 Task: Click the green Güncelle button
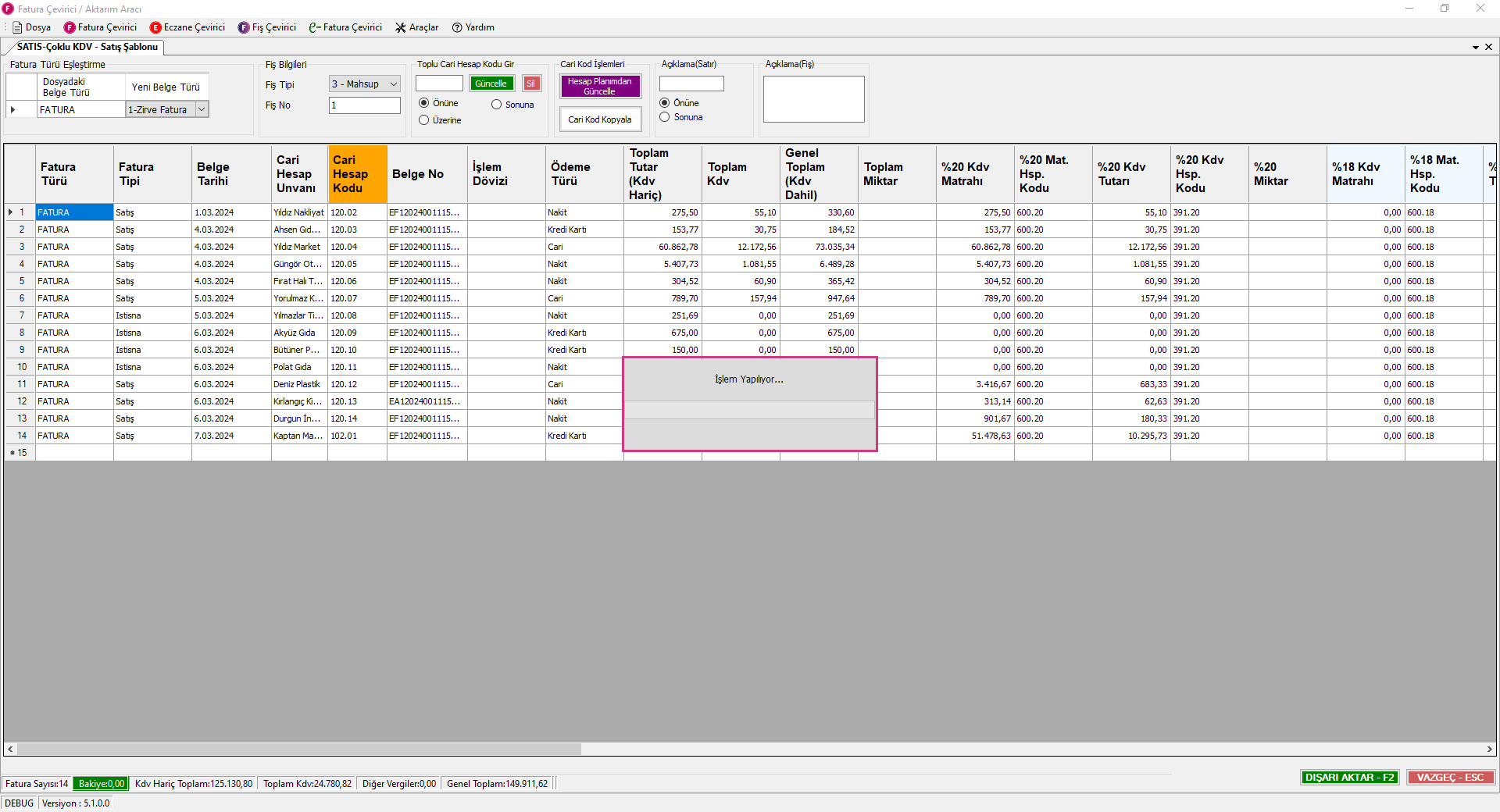(x=492, y=84)
